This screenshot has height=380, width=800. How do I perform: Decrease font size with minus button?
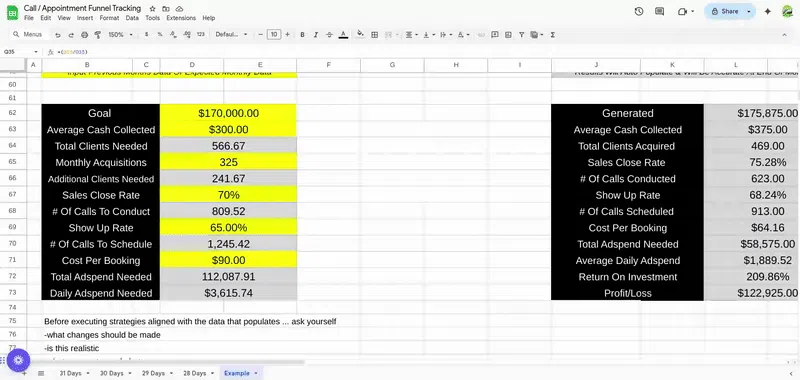pyautogui.click(x=261, y=35)
